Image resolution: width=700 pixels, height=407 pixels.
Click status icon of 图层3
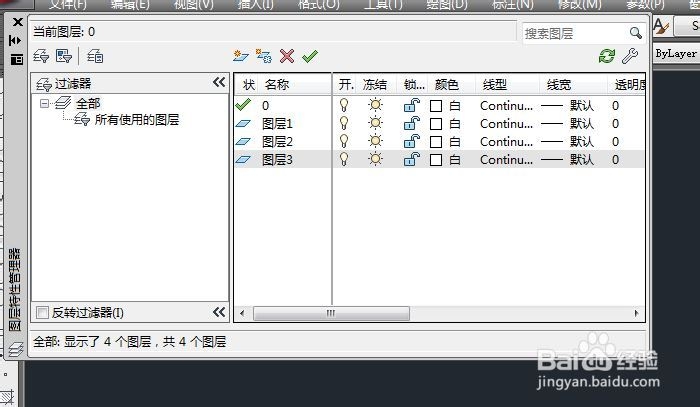point(243,159)
